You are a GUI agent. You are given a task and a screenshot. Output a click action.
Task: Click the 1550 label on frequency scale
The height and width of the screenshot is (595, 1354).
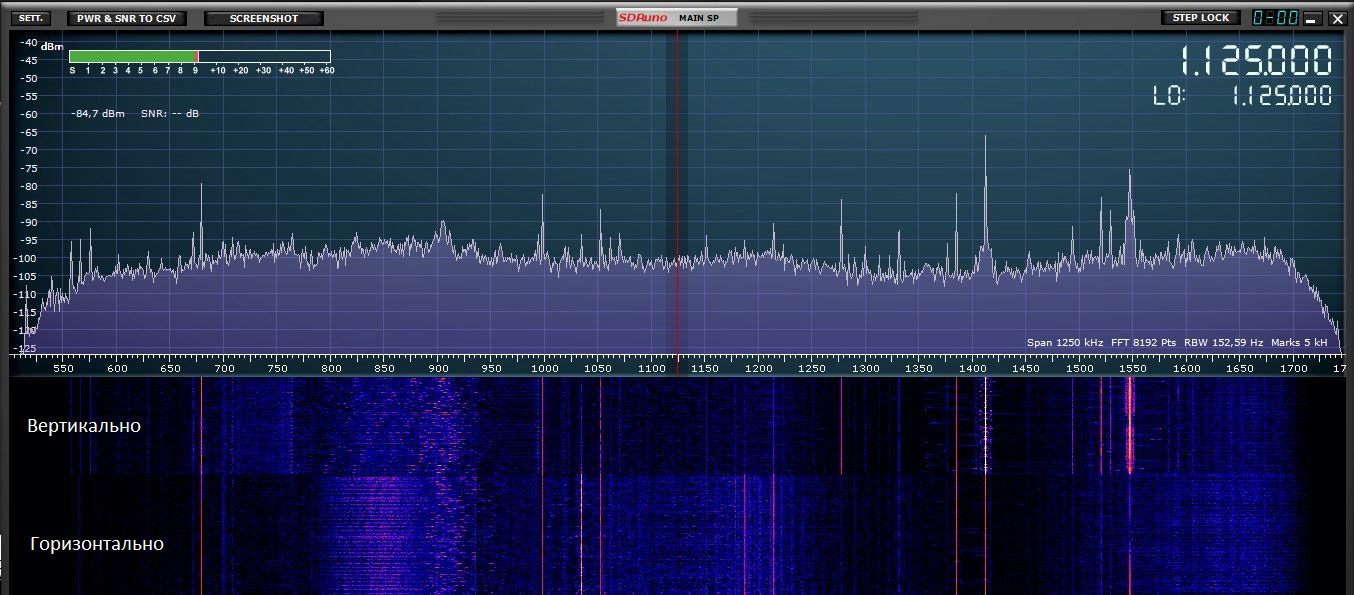pos(1133,369)
